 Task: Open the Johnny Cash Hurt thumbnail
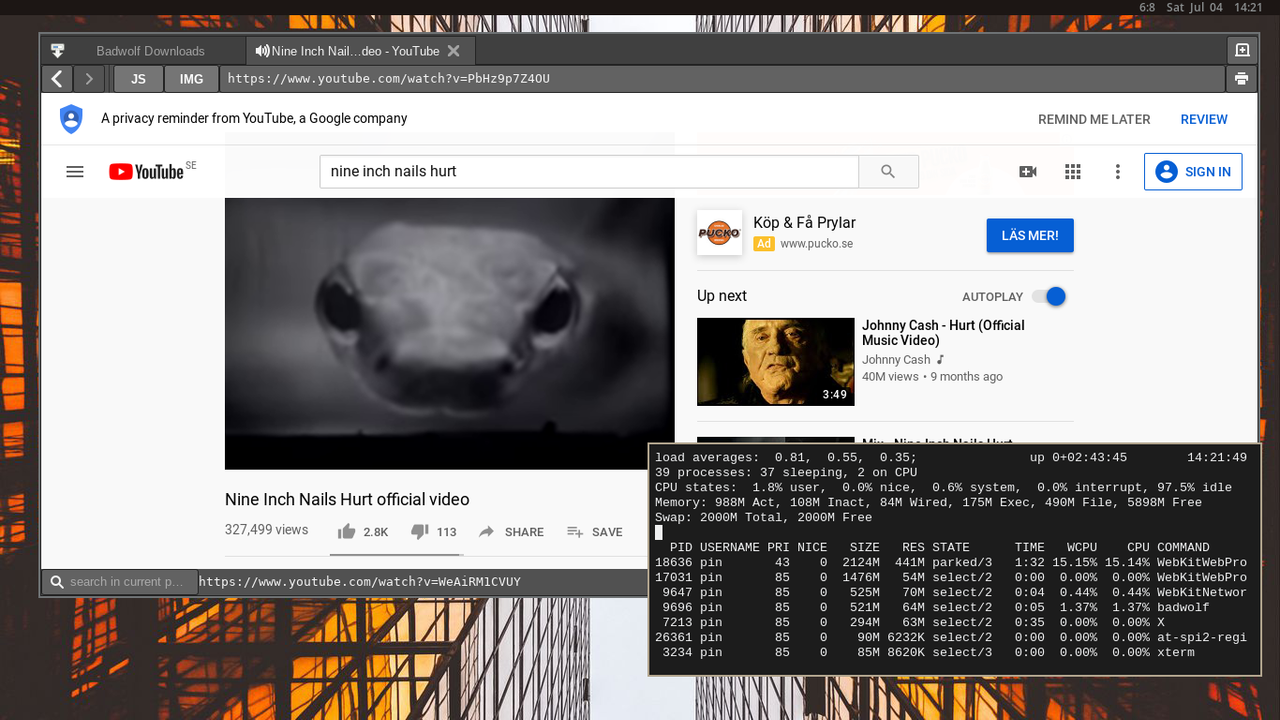pos(776,362)
